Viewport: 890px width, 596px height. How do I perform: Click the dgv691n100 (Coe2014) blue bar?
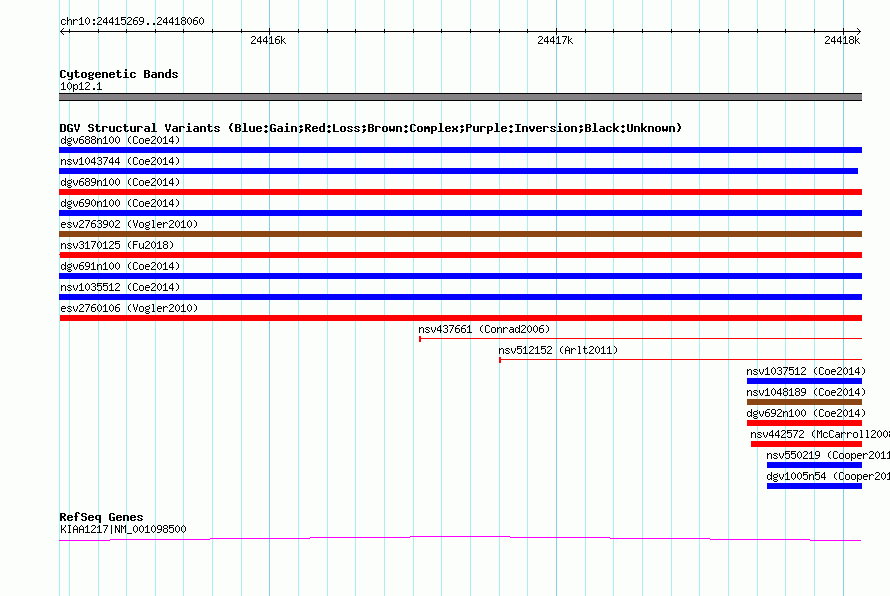click(460, 276)
